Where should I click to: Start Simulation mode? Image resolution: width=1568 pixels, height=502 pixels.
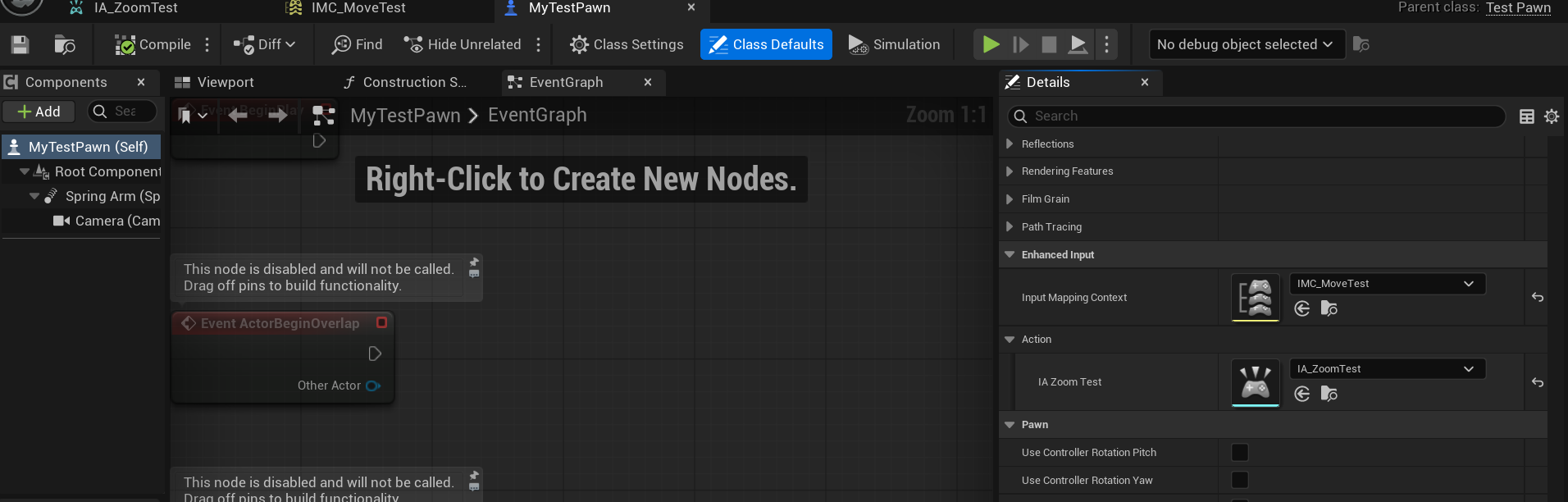[894, 44]
